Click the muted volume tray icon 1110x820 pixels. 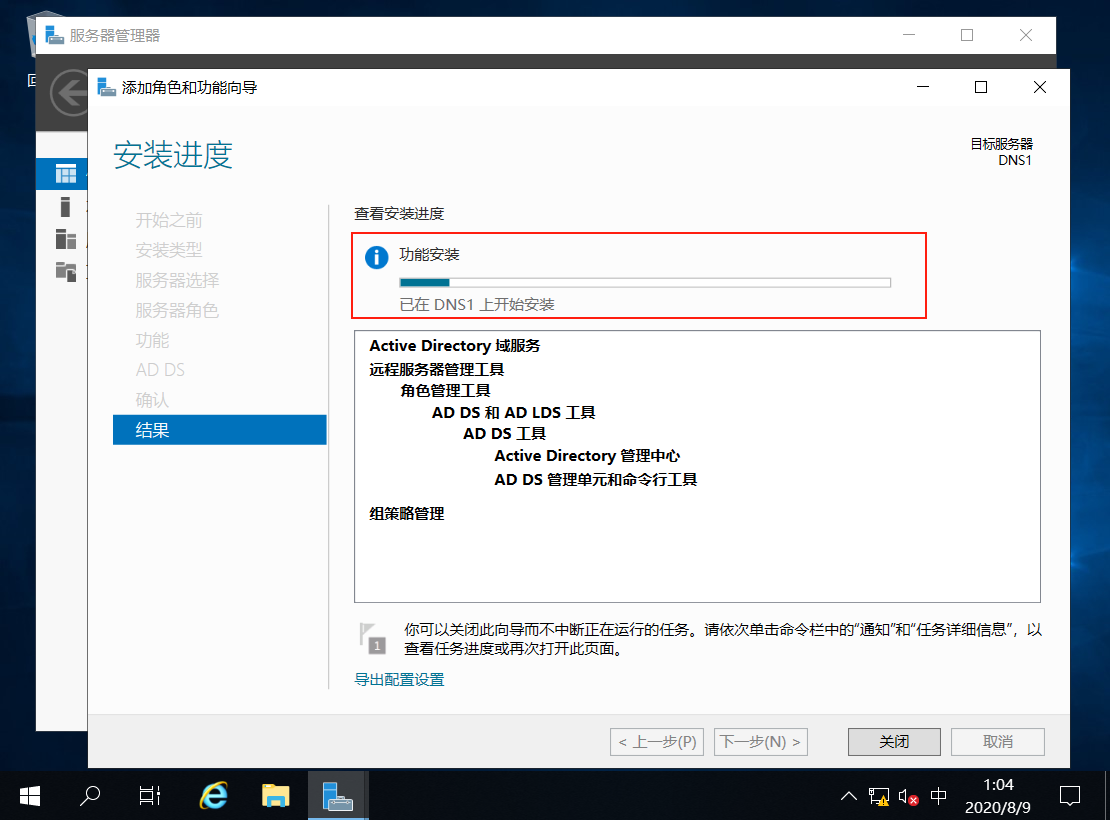pyautogui.click(x=908, y=797)
